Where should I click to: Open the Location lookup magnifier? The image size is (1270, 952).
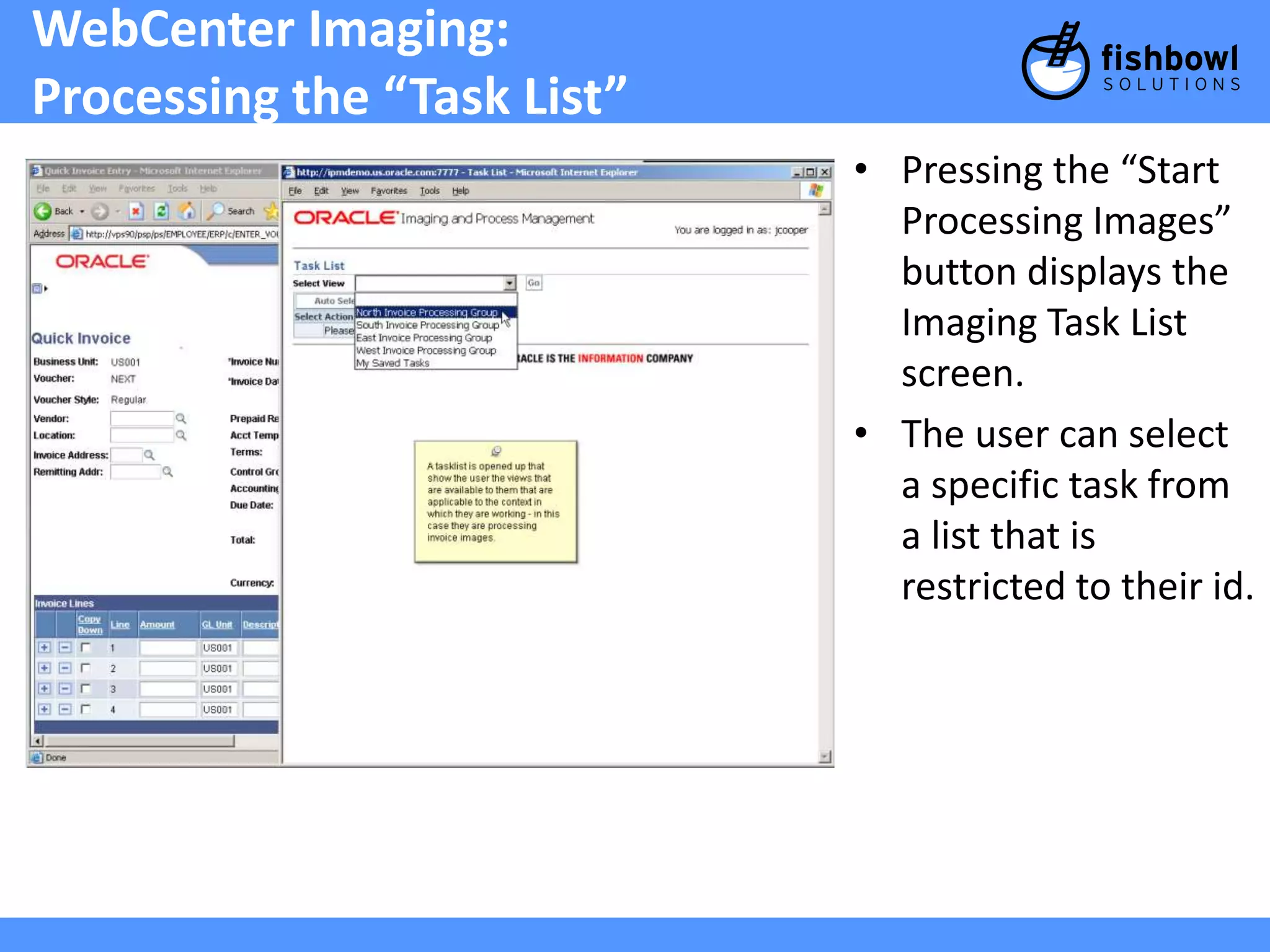pyautogui.click(x=181, y=435)
